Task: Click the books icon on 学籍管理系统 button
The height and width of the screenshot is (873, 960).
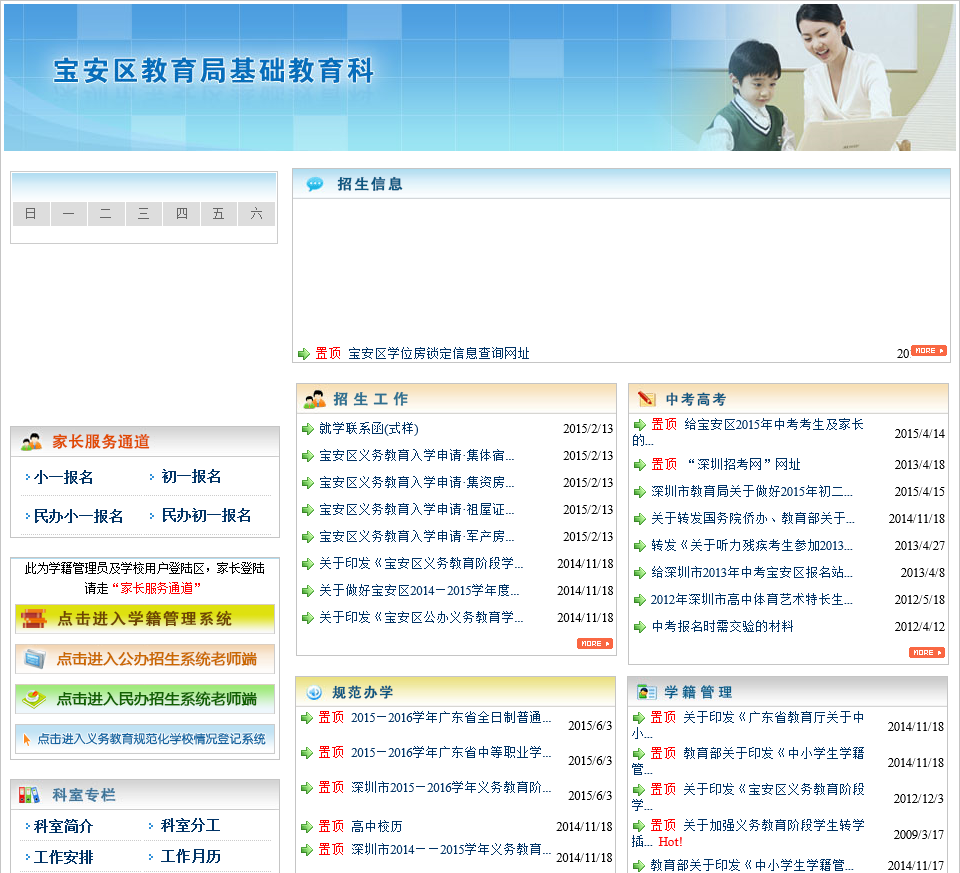Action: pyautogui.click(x=34, y=619)
